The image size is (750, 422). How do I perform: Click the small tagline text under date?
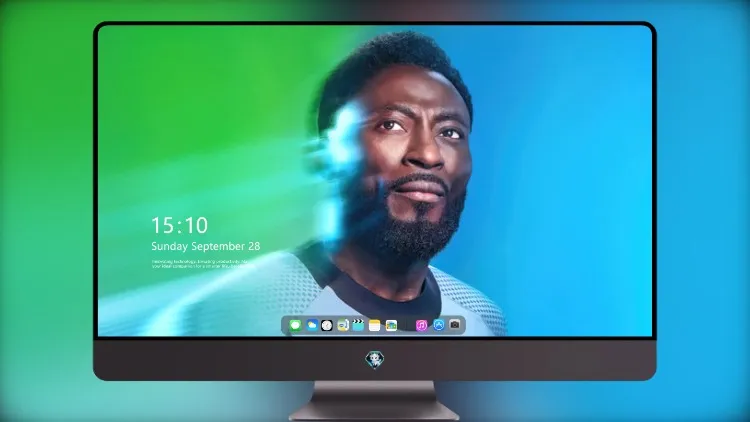coord(200,264)
